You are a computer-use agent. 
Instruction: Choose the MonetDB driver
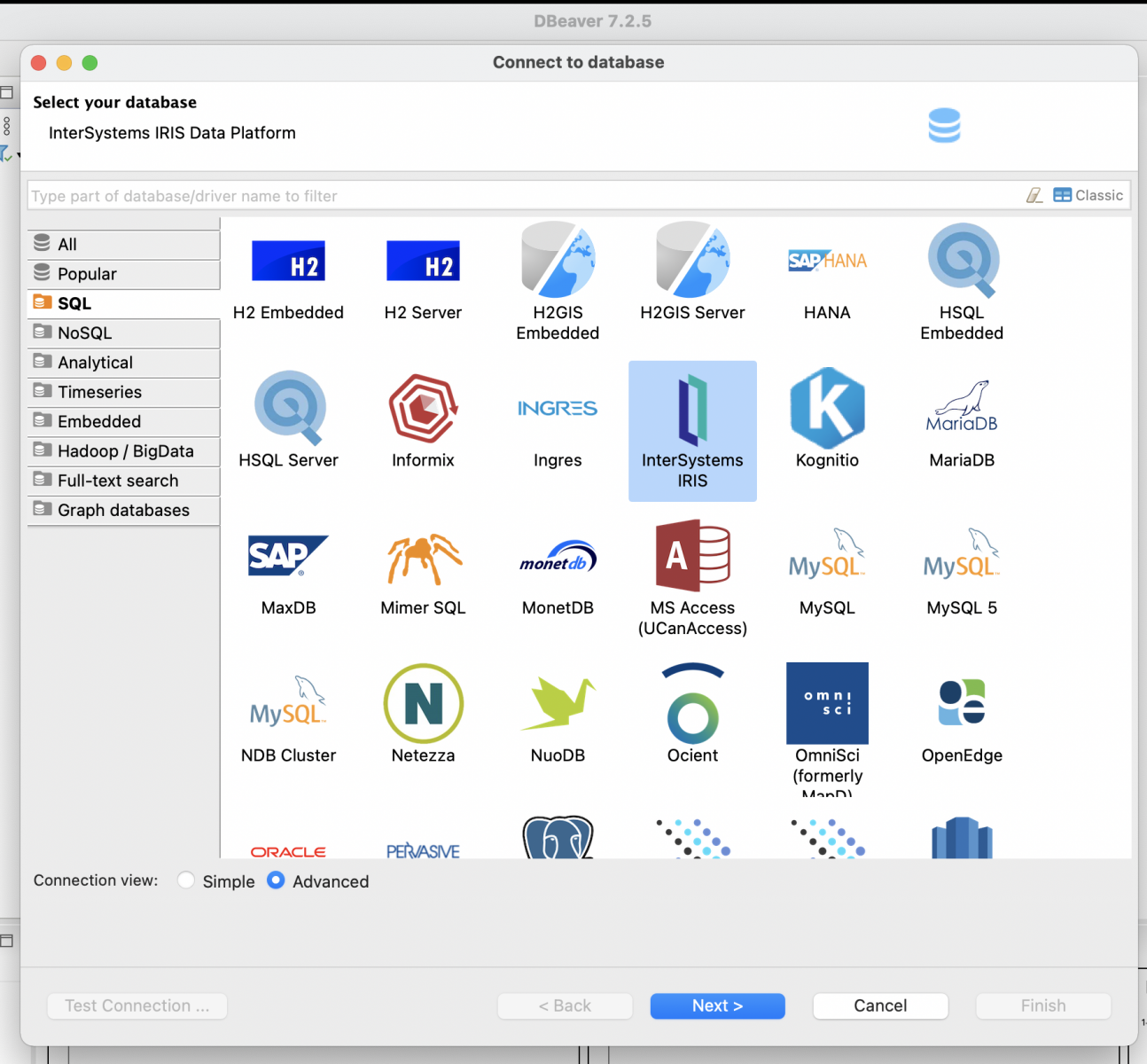(x=558, y=572)
